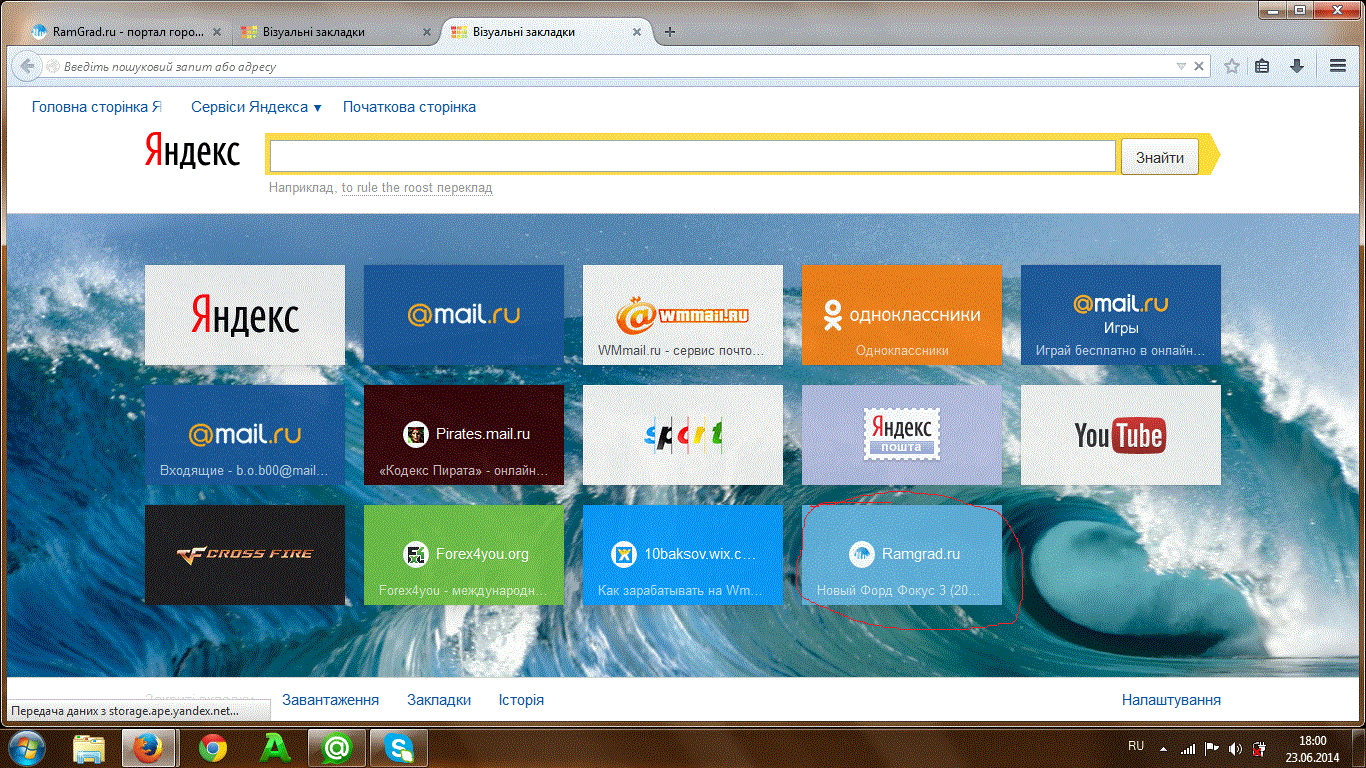
Task: Launch Google Chrome from the taskbar
Action: (x=212, y=748)
